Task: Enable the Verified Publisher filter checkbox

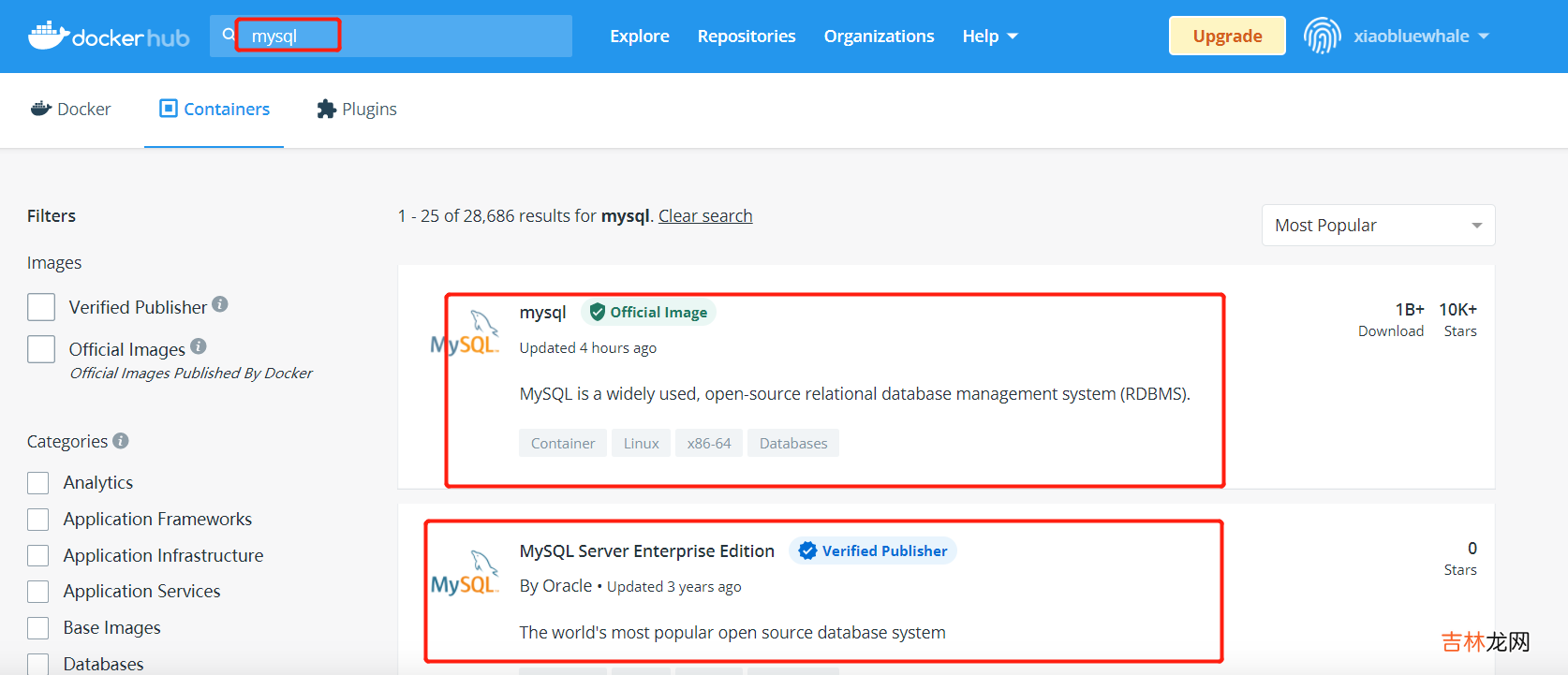Action: pos(41,307)
